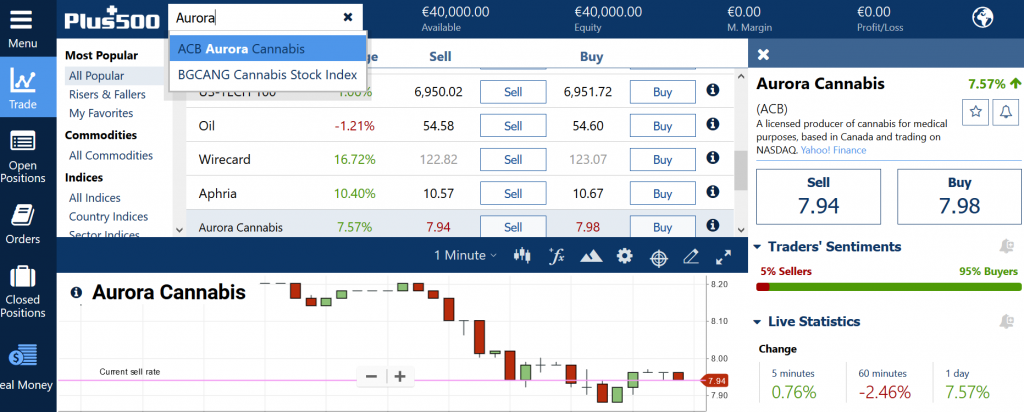Click Sell button in US-TECH 100 row
This screenshot has height=412, width=1024.
[513, 92]
